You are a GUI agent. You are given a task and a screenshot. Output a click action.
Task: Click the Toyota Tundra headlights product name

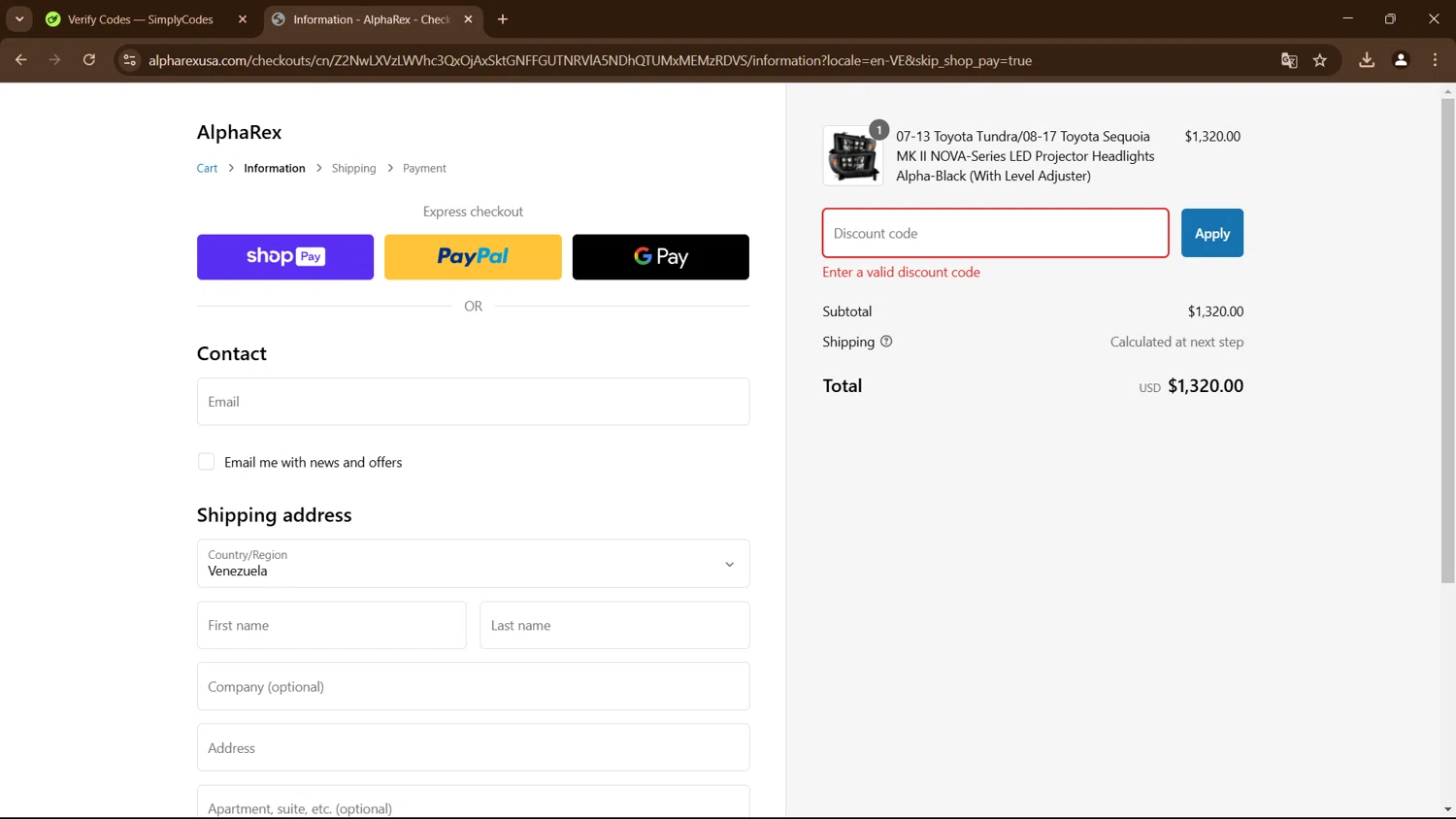point(1025,156)
